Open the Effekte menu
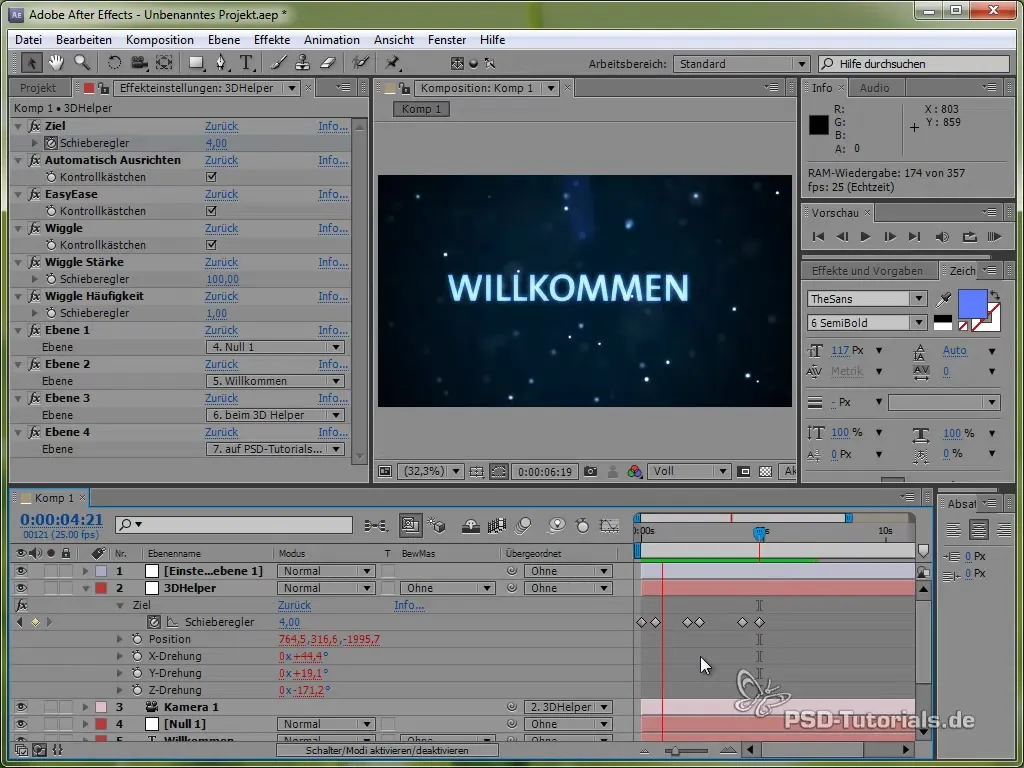The image size is (1024, 768). click(272, 40)
